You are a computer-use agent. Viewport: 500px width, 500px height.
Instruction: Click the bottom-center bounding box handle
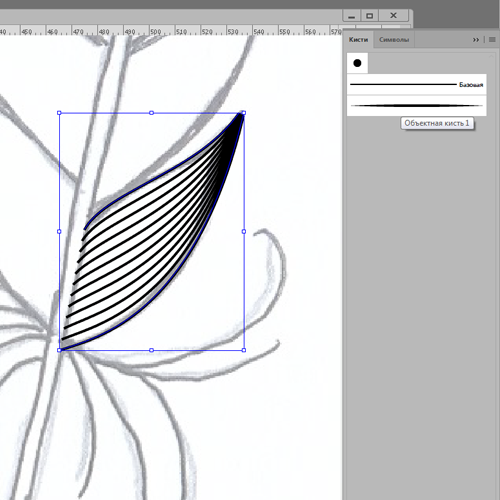pyautogui.click(x=151, y=350)
